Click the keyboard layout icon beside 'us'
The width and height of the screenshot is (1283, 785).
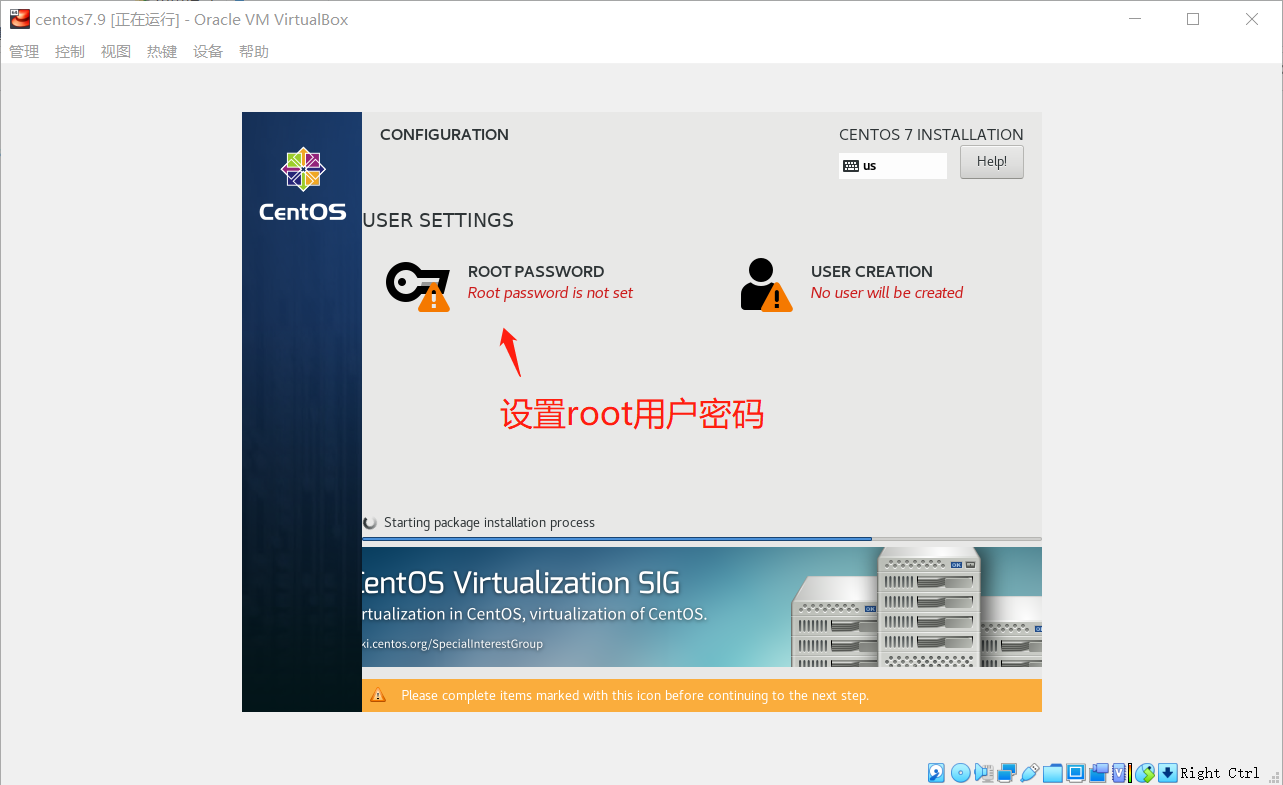coord(851,166)
